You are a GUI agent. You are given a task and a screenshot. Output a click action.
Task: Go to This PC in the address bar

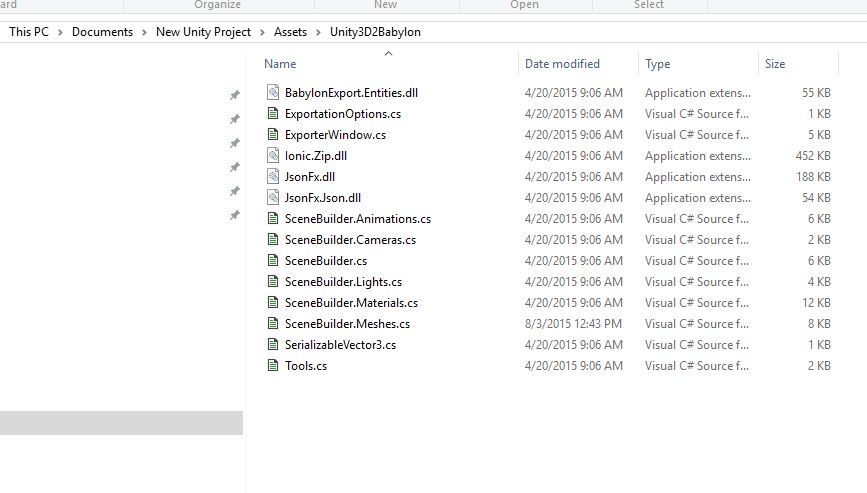[29, 32]
